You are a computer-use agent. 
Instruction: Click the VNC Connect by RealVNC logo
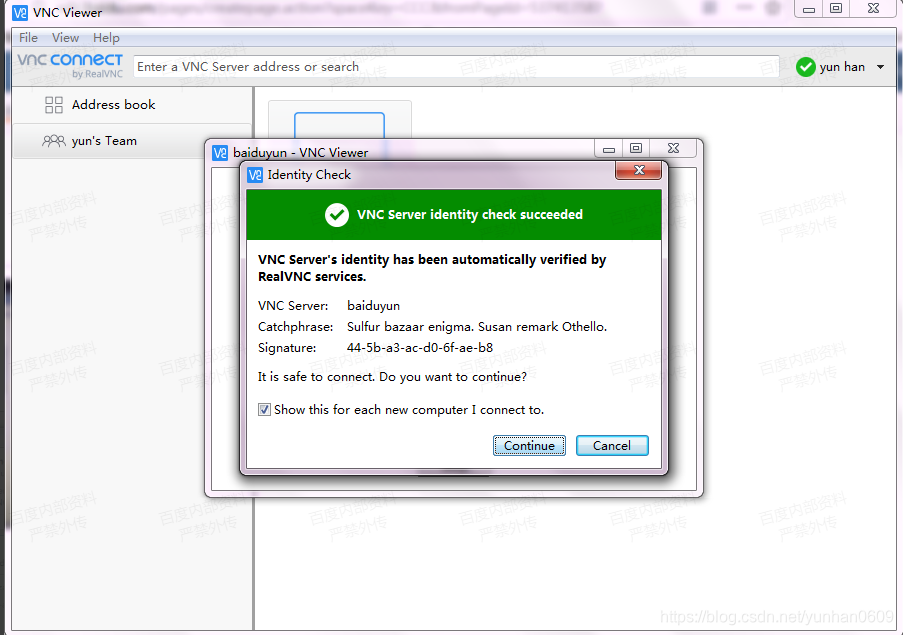(70, 66)
